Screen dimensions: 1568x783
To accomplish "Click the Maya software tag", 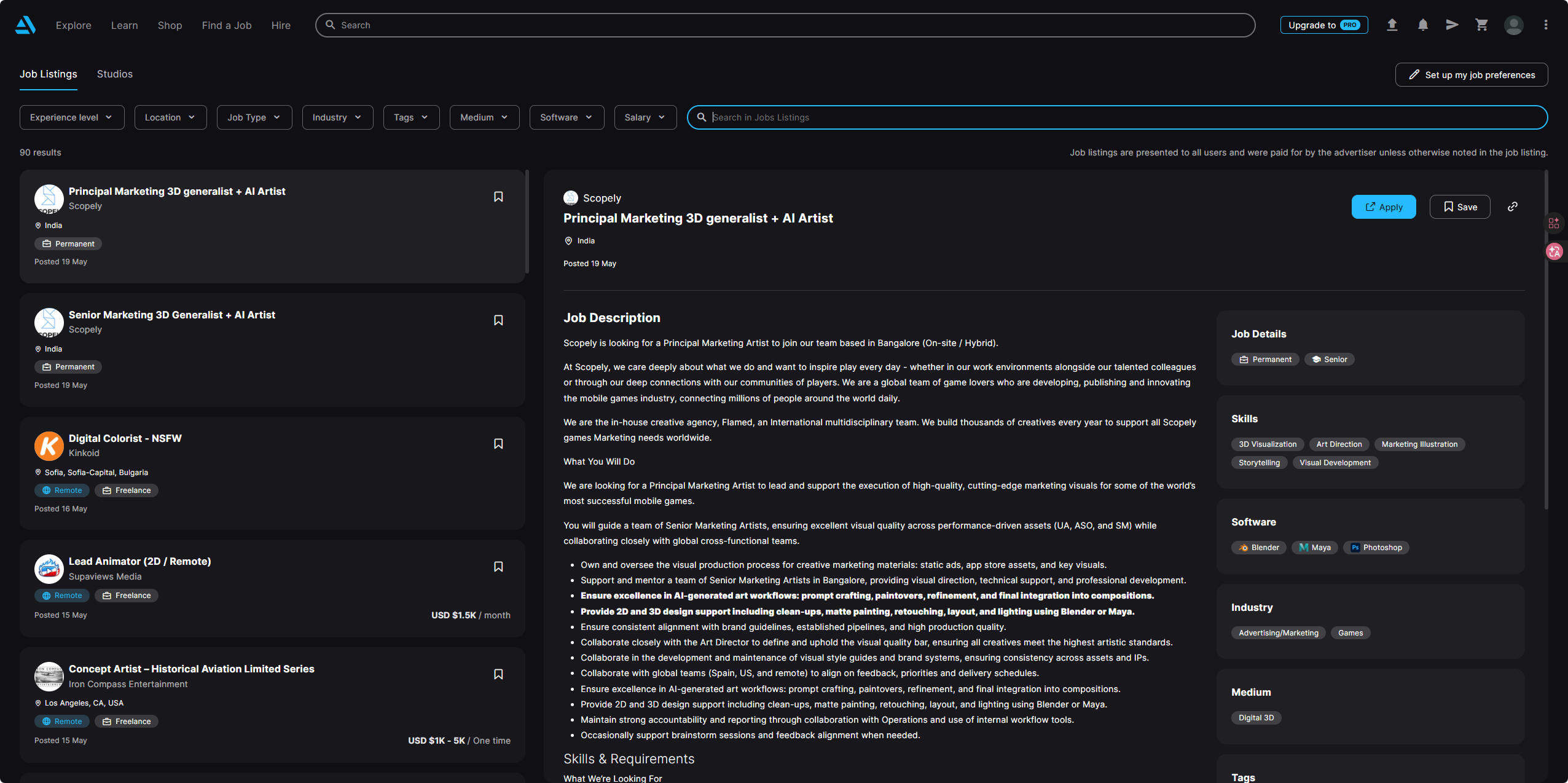I will [1315, 548].
